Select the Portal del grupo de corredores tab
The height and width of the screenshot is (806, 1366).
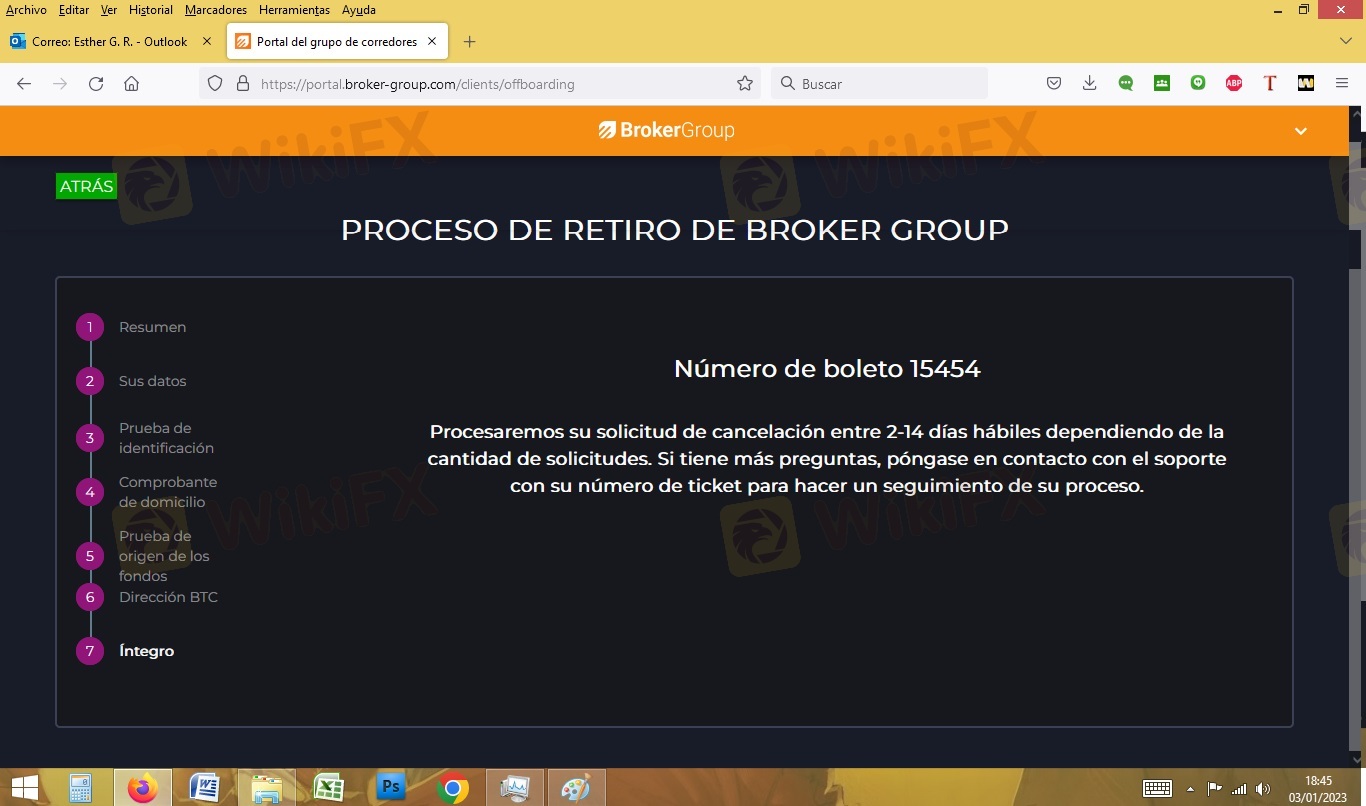click(337, 42)
